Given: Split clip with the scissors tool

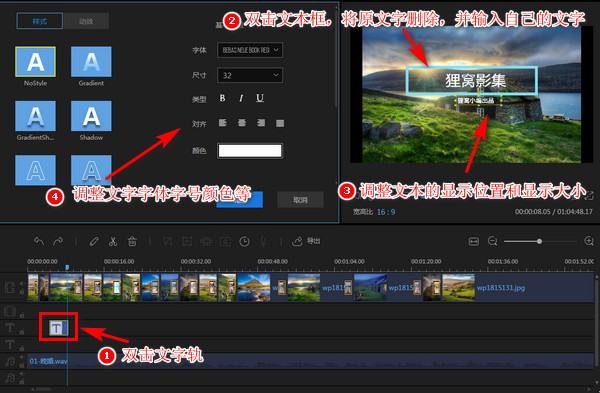Looking at the screenshot, I should (x=113, y=241).
